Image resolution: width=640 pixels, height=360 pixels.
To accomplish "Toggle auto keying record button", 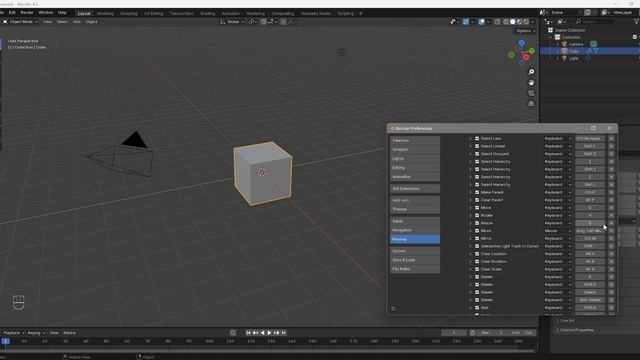I will point(233,333).
